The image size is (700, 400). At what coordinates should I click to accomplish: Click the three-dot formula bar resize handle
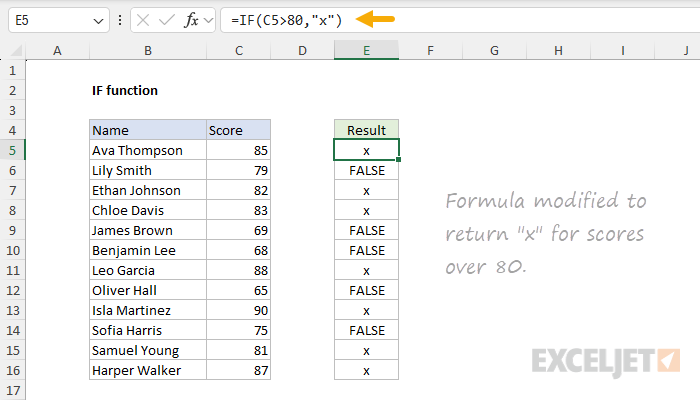click(120, 20)
